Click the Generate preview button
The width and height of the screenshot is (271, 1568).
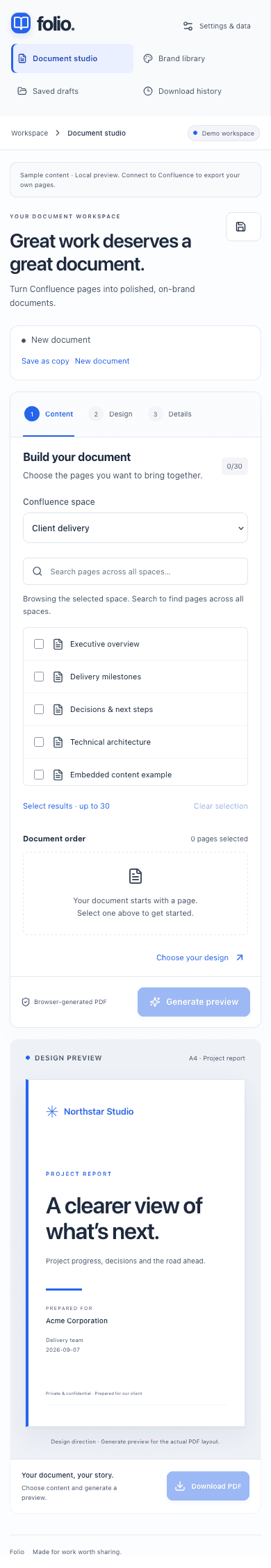[194, 1002]
